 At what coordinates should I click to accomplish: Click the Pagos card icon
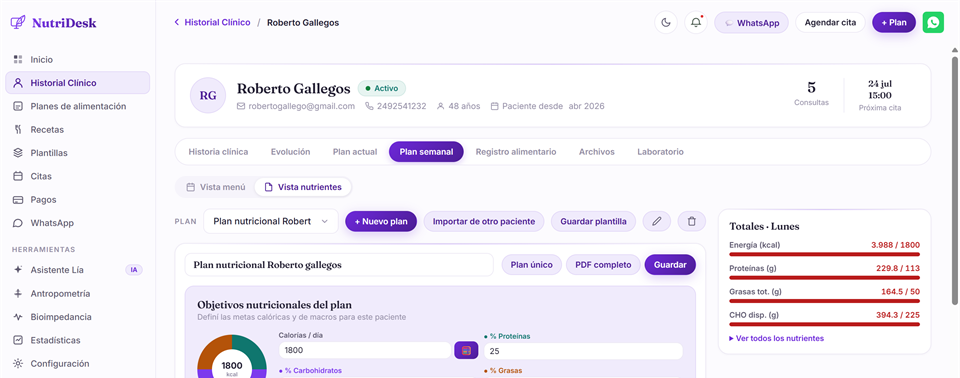tap(18, 200)
